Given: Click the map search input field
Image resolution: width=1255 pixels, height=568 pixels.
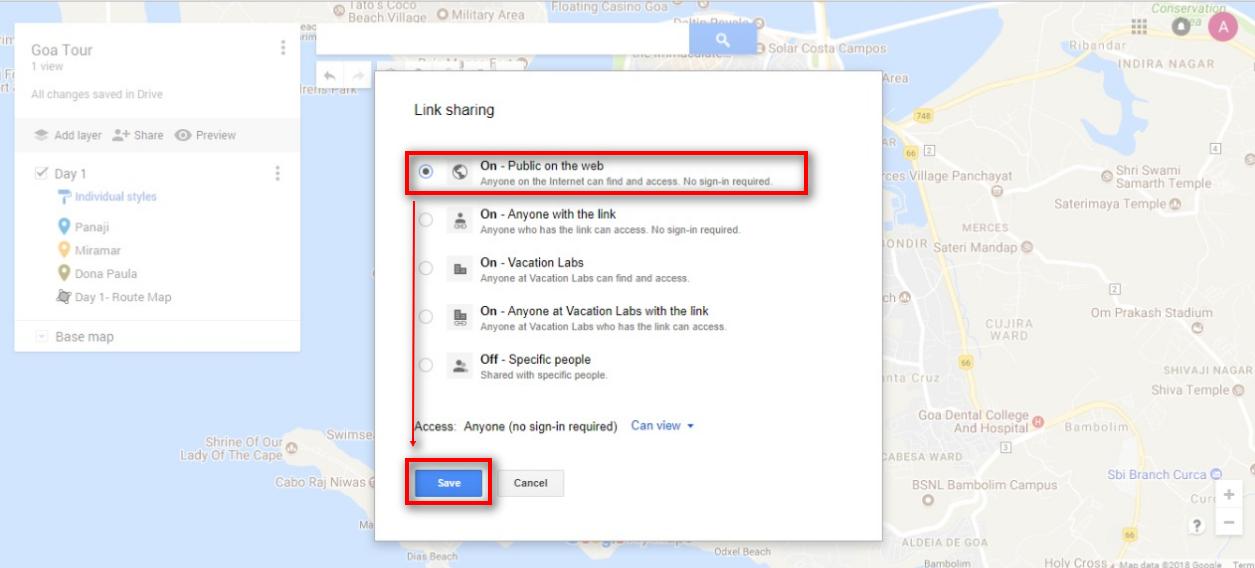Looking at the screenshot, I should pos(502,40).
